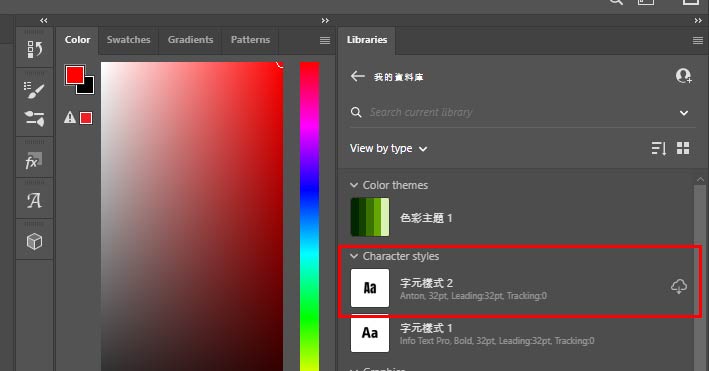Switch to grid view icon
Viewport: 709px width, 371px height.
click(683, 148)
